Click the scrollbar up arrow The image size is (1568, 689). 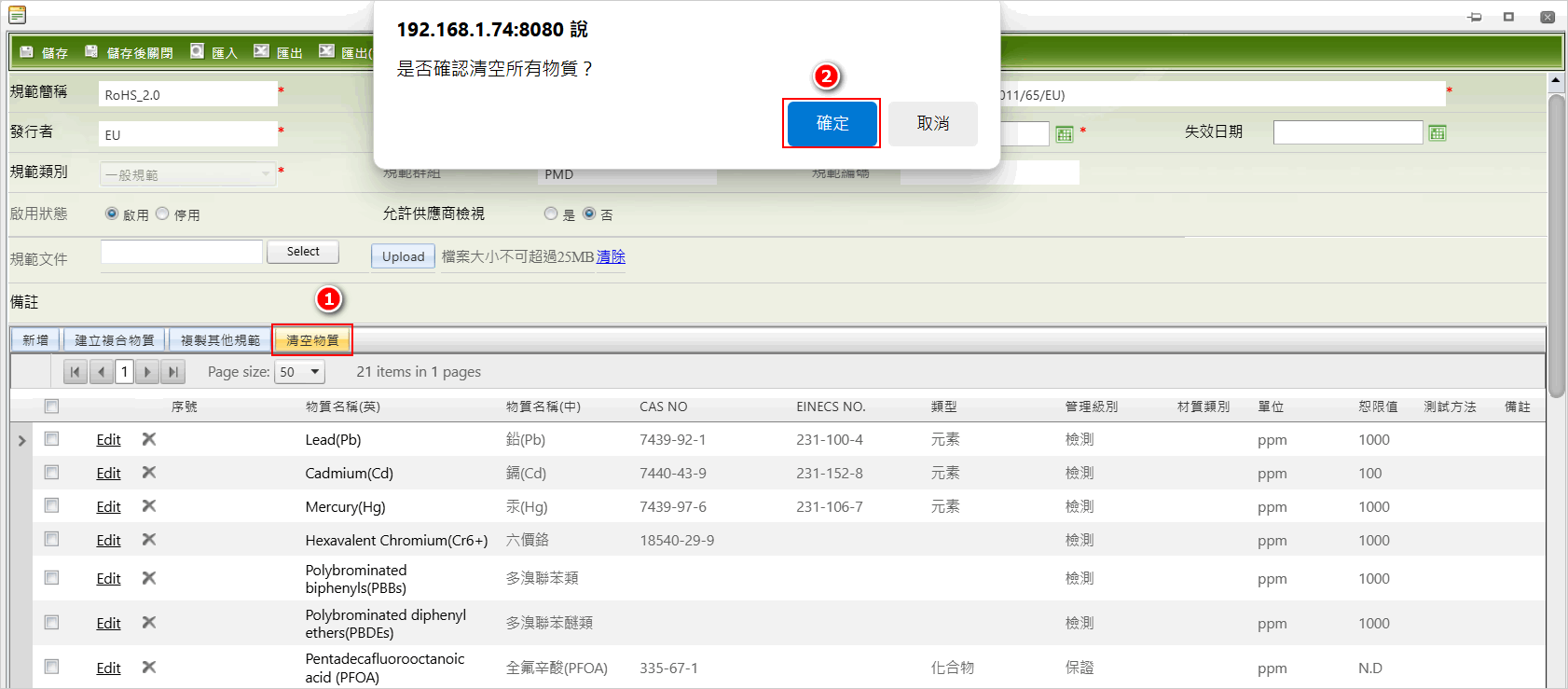tap(1556, 81)
